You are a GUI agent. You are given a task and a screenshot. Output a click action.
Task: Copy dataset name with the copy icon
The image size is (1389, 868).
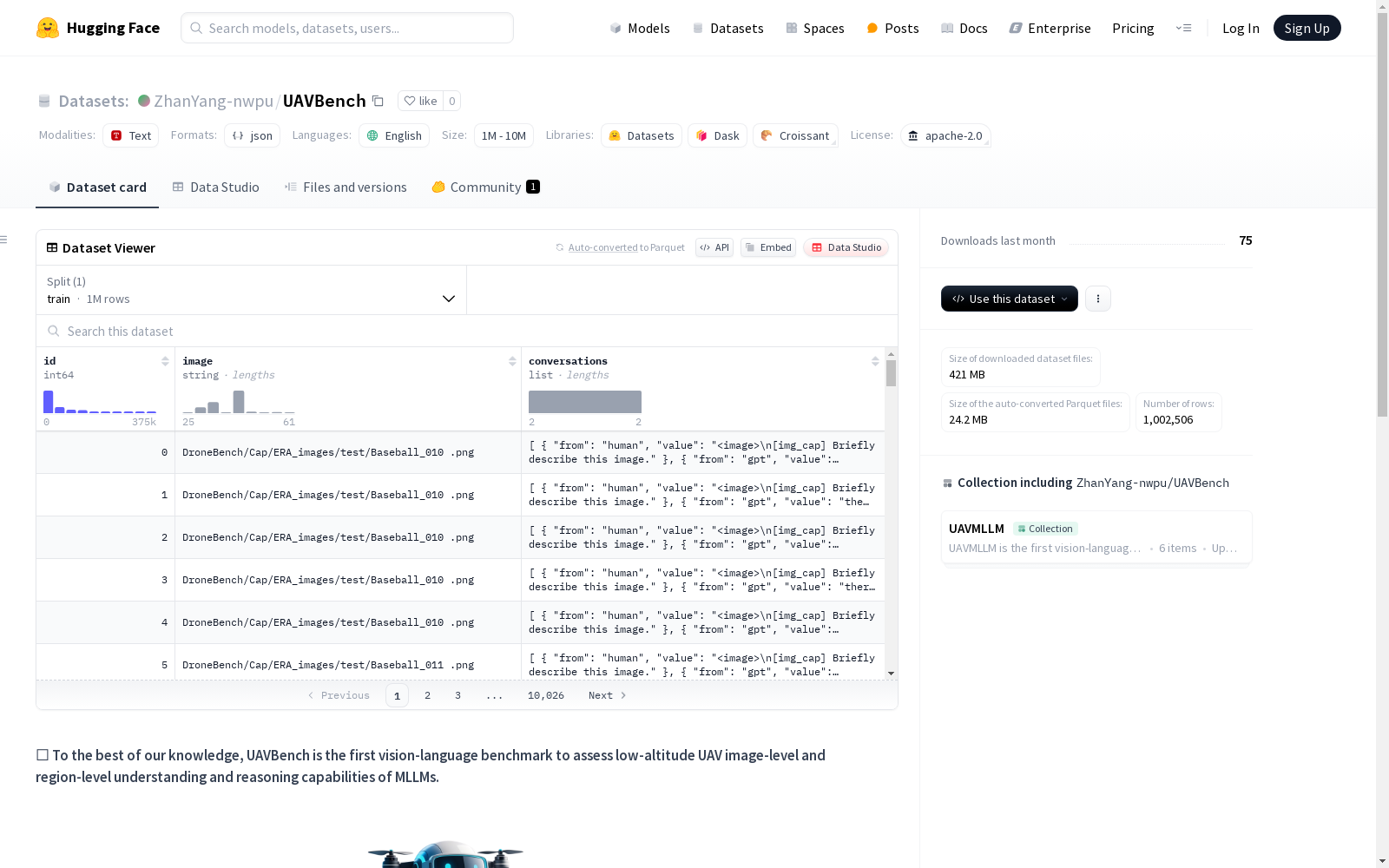378,101
